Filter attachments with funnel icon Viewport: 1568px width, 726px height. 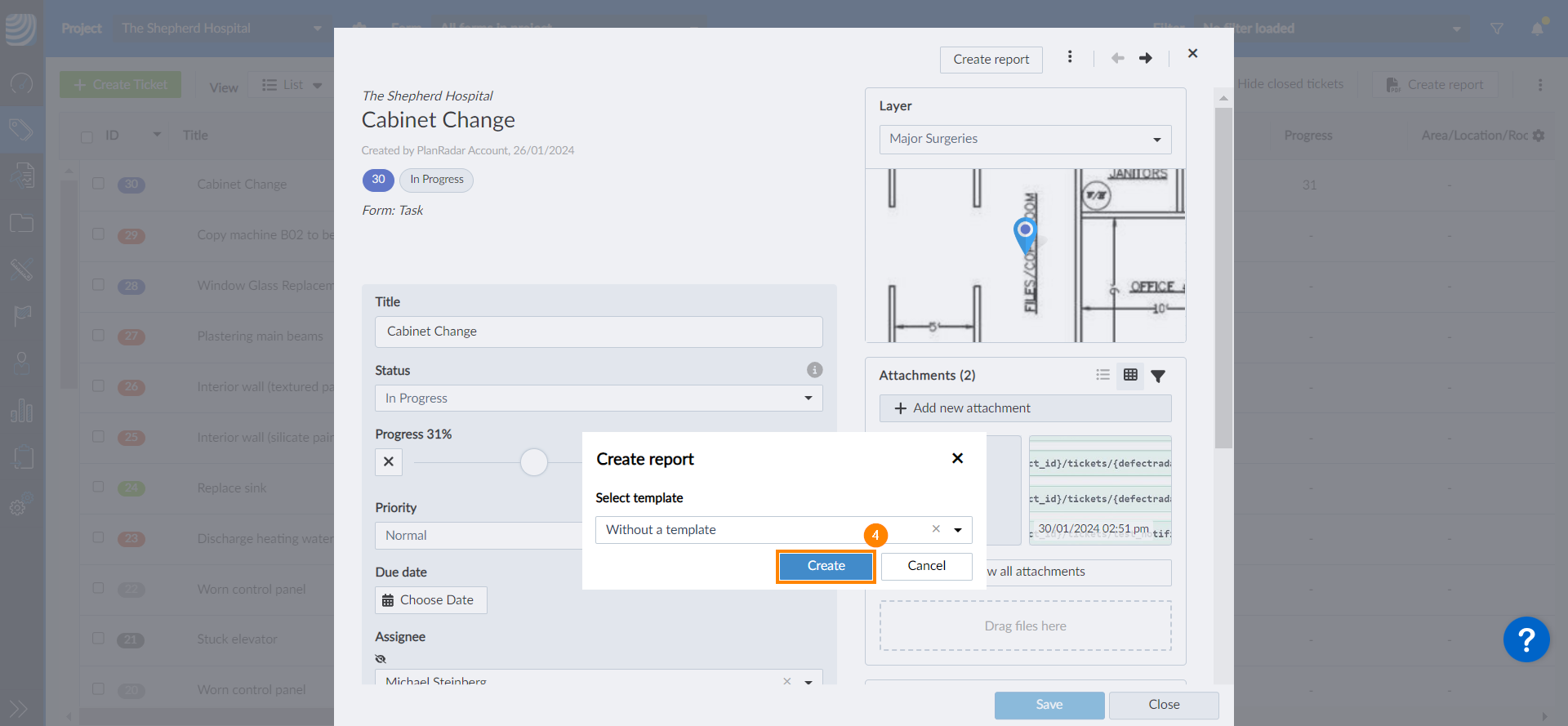click(1158, 376)
